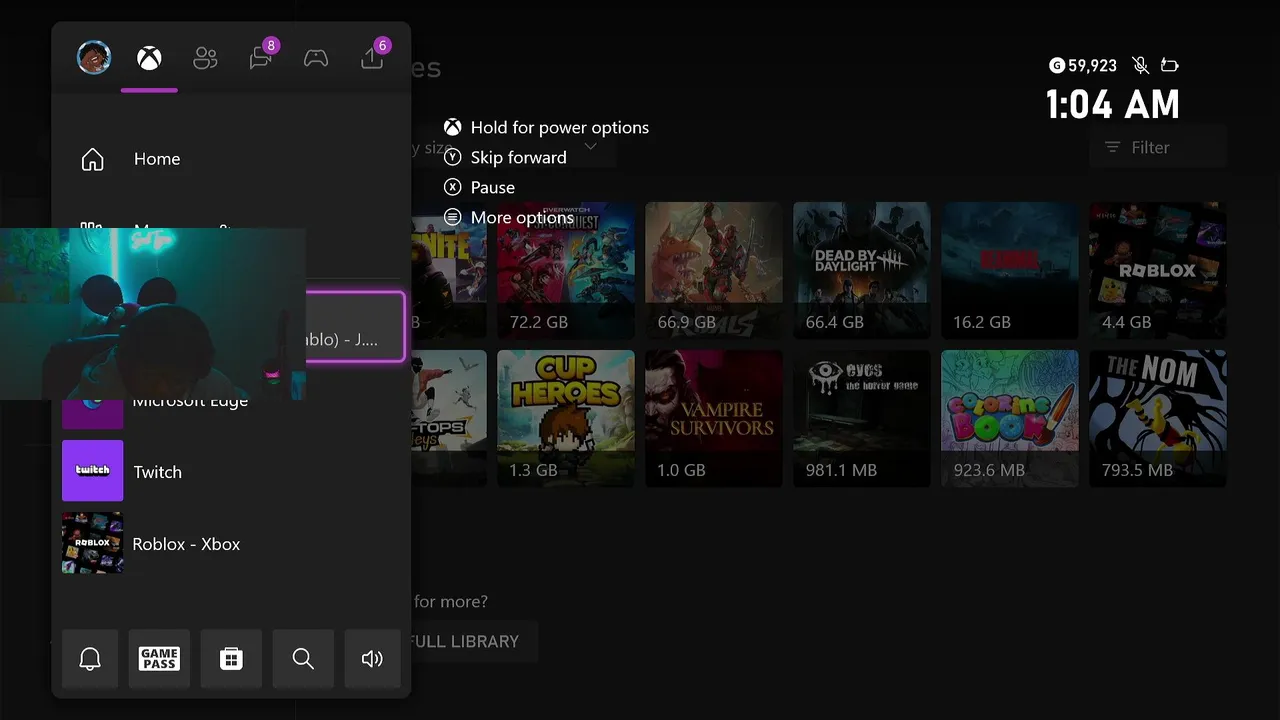1280x720 pixels.
Task: Click the Home house icon
Action: (x=92, y=159)
